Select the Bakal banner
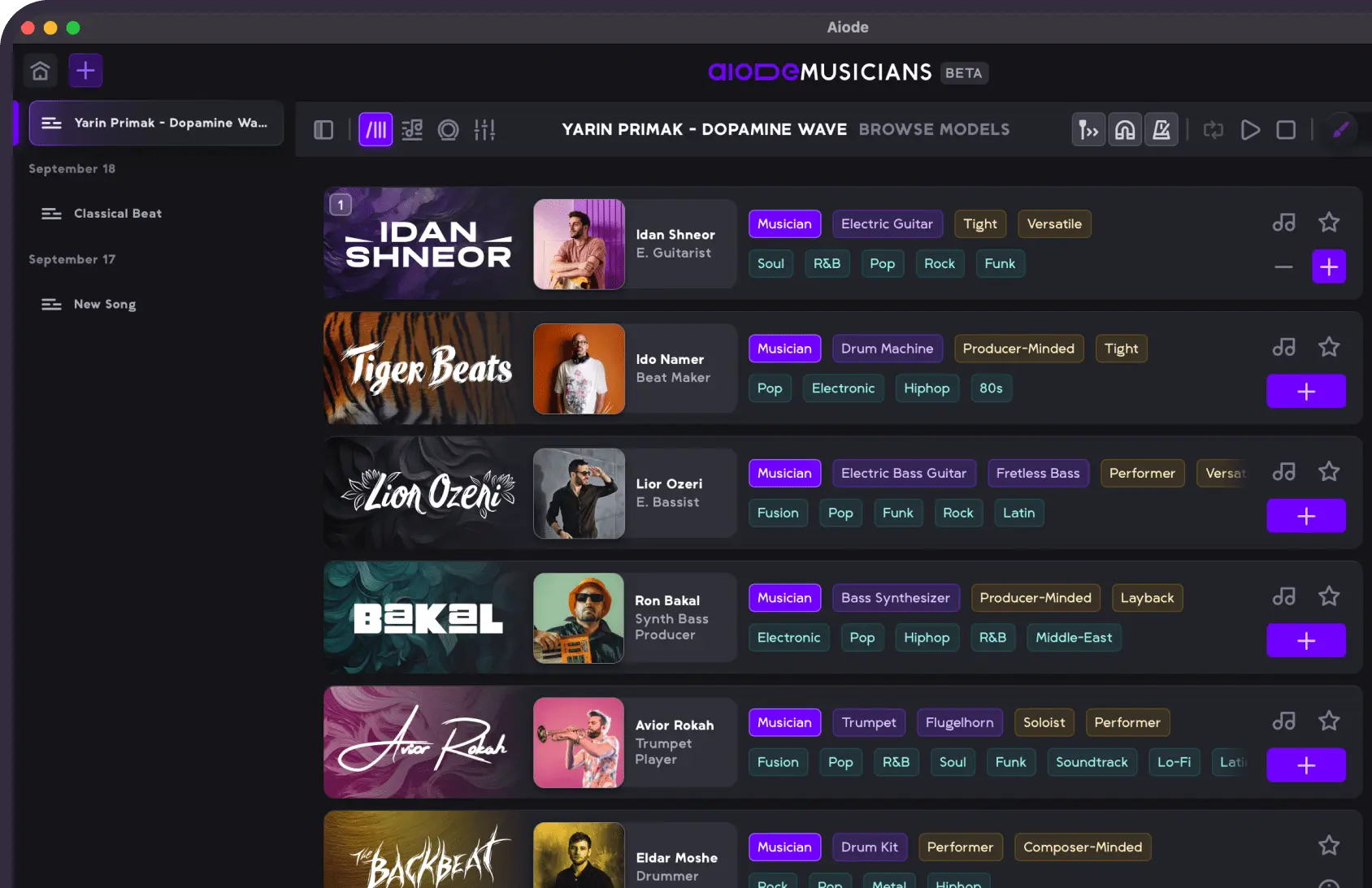This screenshot has width=1372, height=888. click(428, 618)
